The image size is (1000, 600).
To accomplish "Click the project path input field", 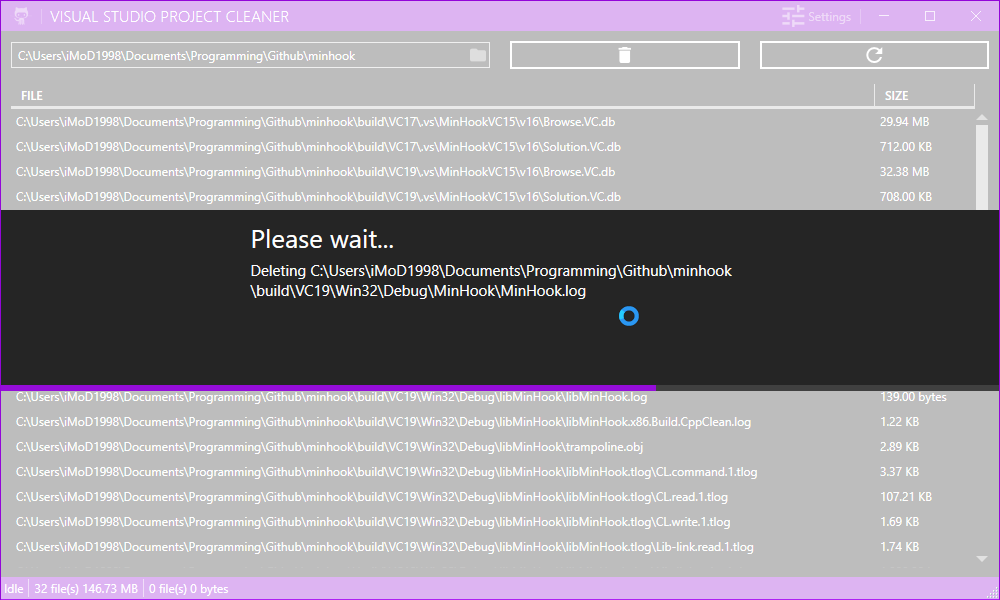I will 250,55.
